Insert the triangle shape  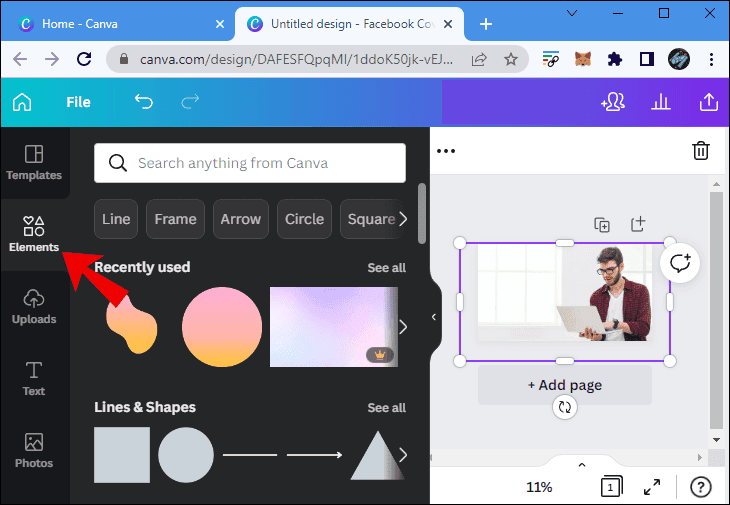click(378, 455)
